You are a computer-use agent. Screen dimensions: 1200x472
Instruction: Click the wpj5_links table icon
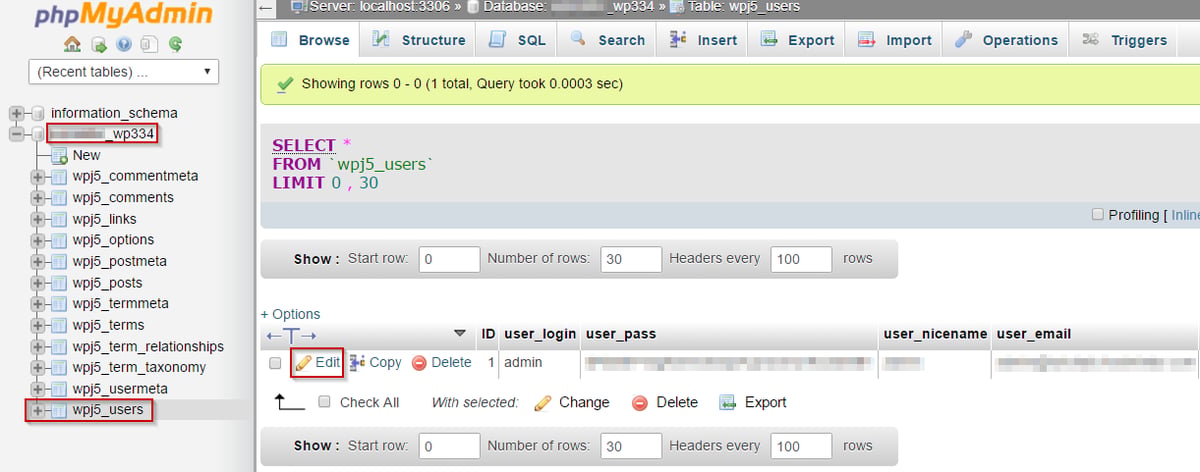(x=59, y=219)
